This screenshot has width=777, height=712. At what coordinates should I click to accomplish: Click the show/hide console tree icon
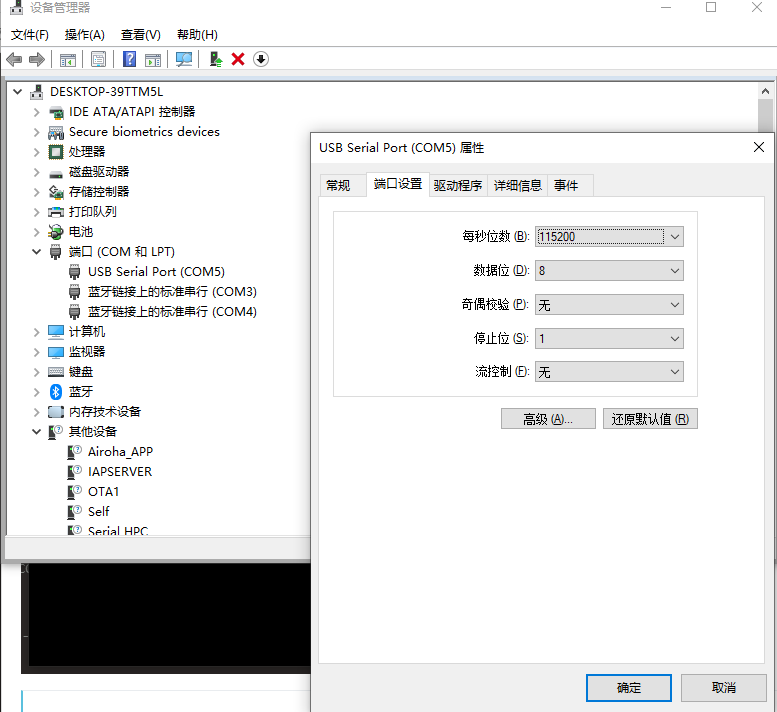(x=67, y=60)
